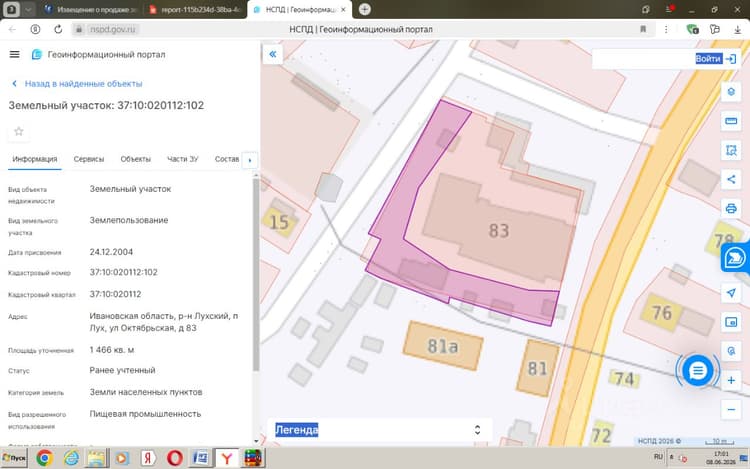
Task: Open Opera from the taskbar
Action: (175, 458)
